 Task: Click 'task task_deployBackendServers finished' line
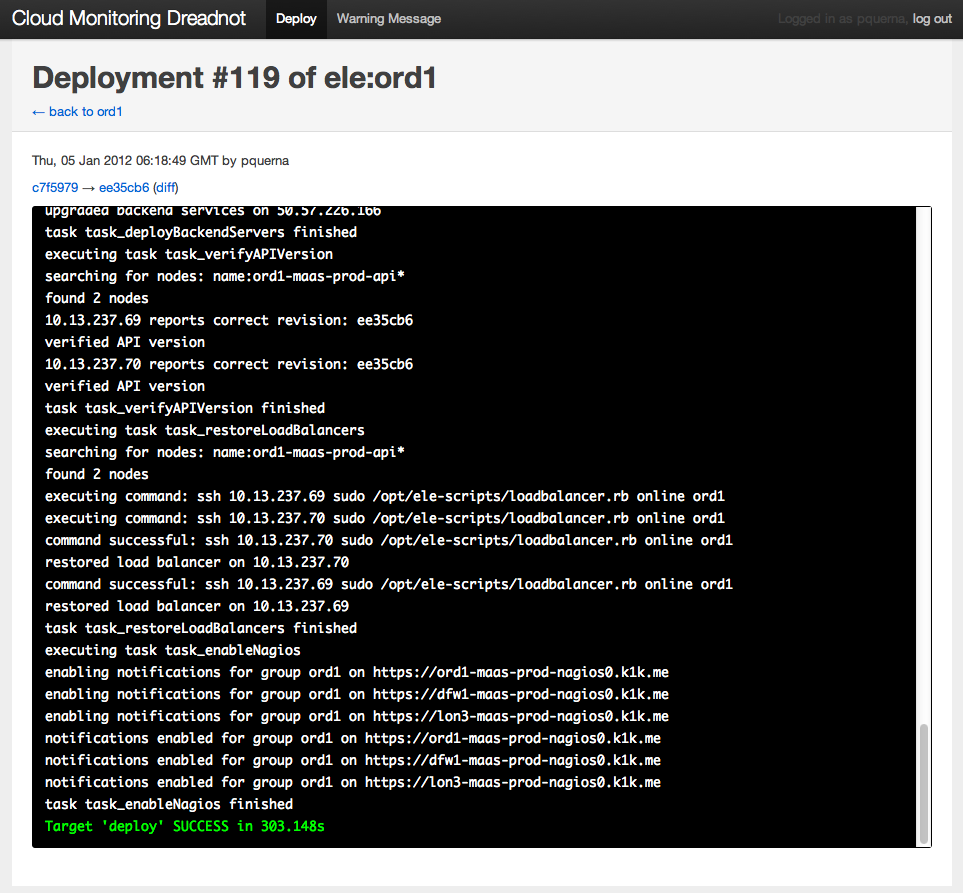[x=201, y=232]
